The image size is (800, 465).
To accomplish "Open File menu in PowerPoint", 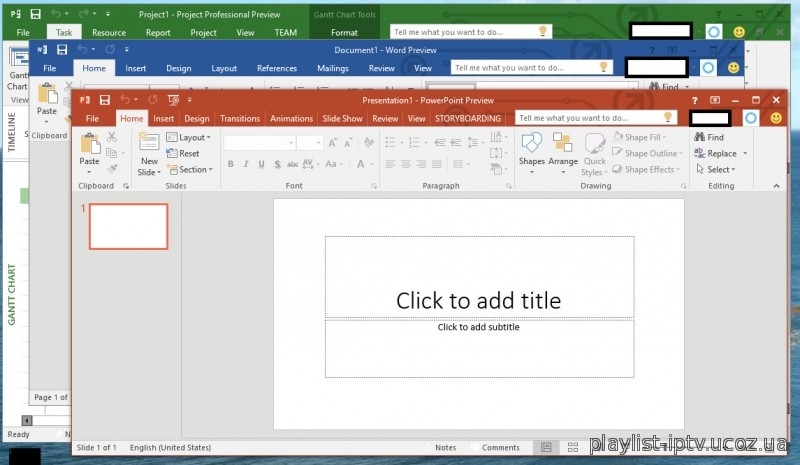I will point(92,118).
